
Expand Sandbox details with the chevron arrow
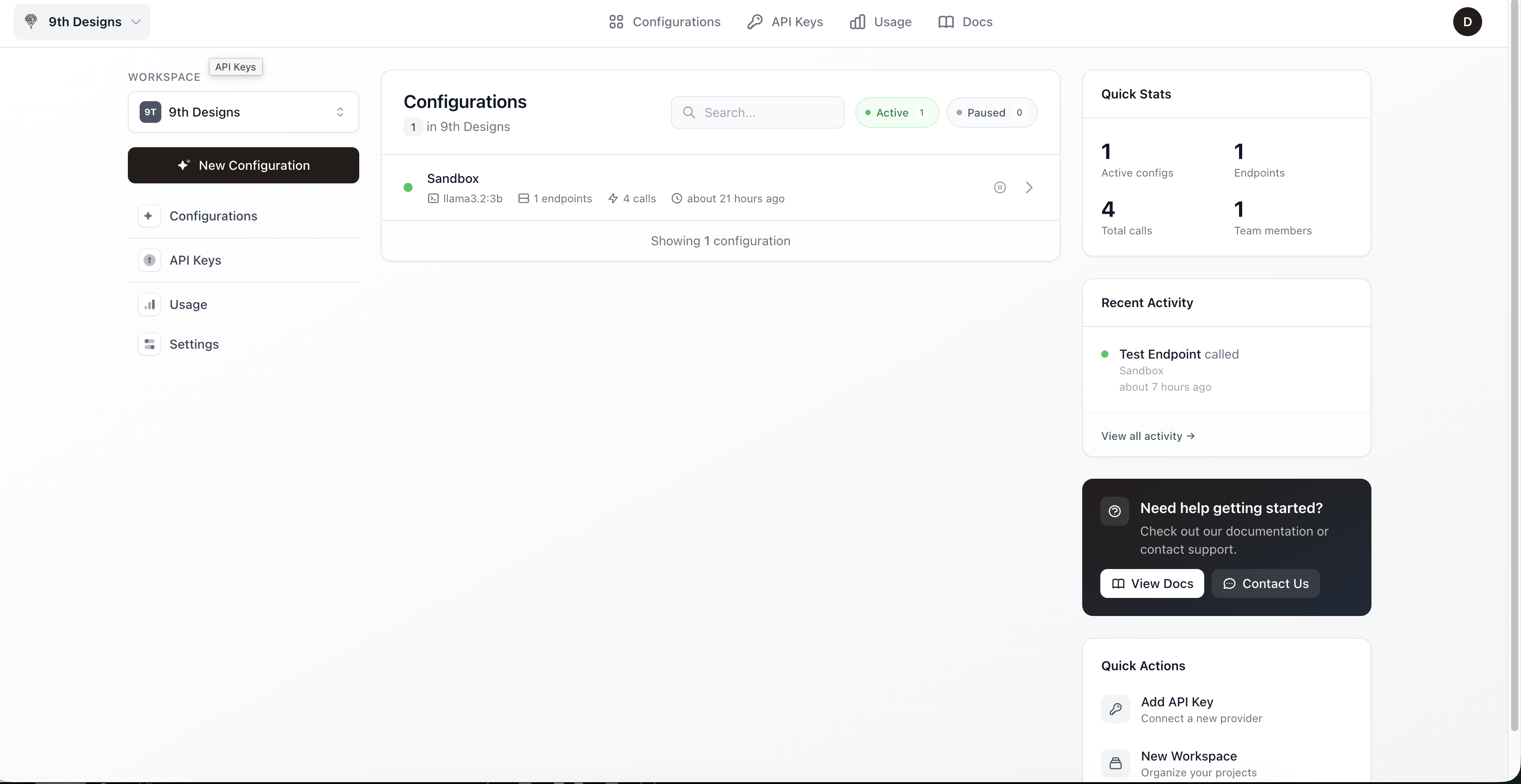1029,187
